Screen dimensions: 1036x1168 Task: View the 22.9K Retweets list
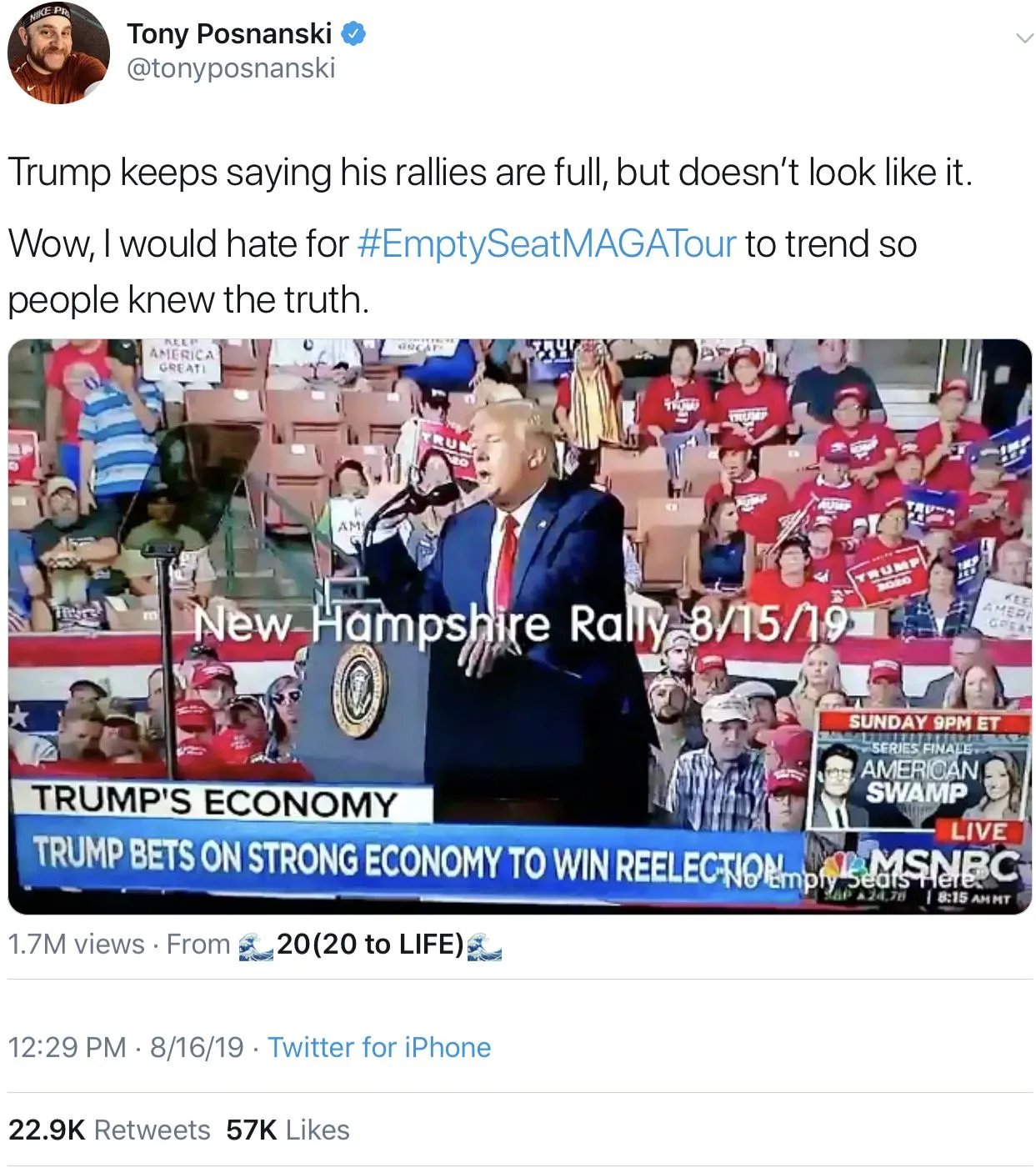(109, 1130)
